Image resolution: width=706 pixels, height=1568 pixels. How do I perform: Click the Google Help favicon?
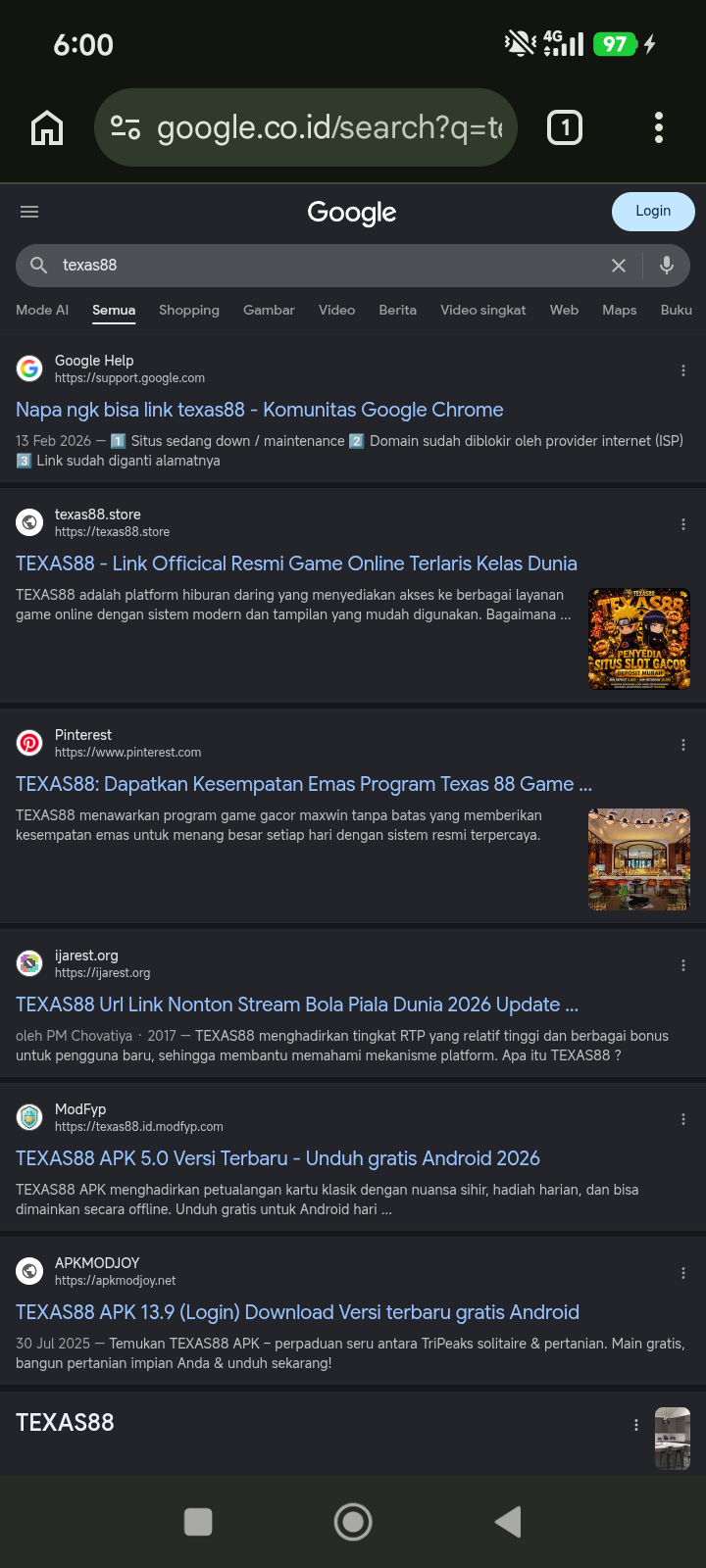tap(29, 368)
